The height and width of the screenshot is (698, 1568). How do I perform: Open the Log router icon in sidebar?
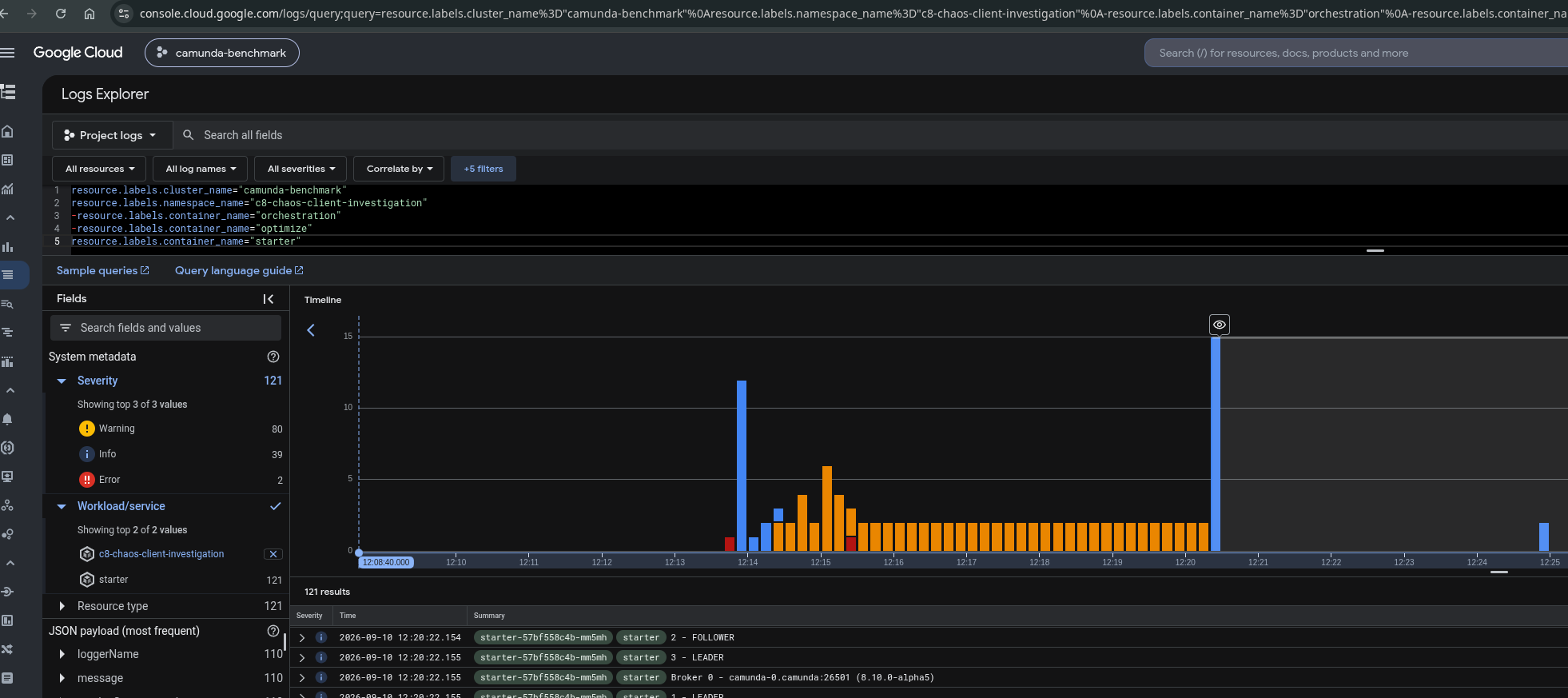point(8,592)
